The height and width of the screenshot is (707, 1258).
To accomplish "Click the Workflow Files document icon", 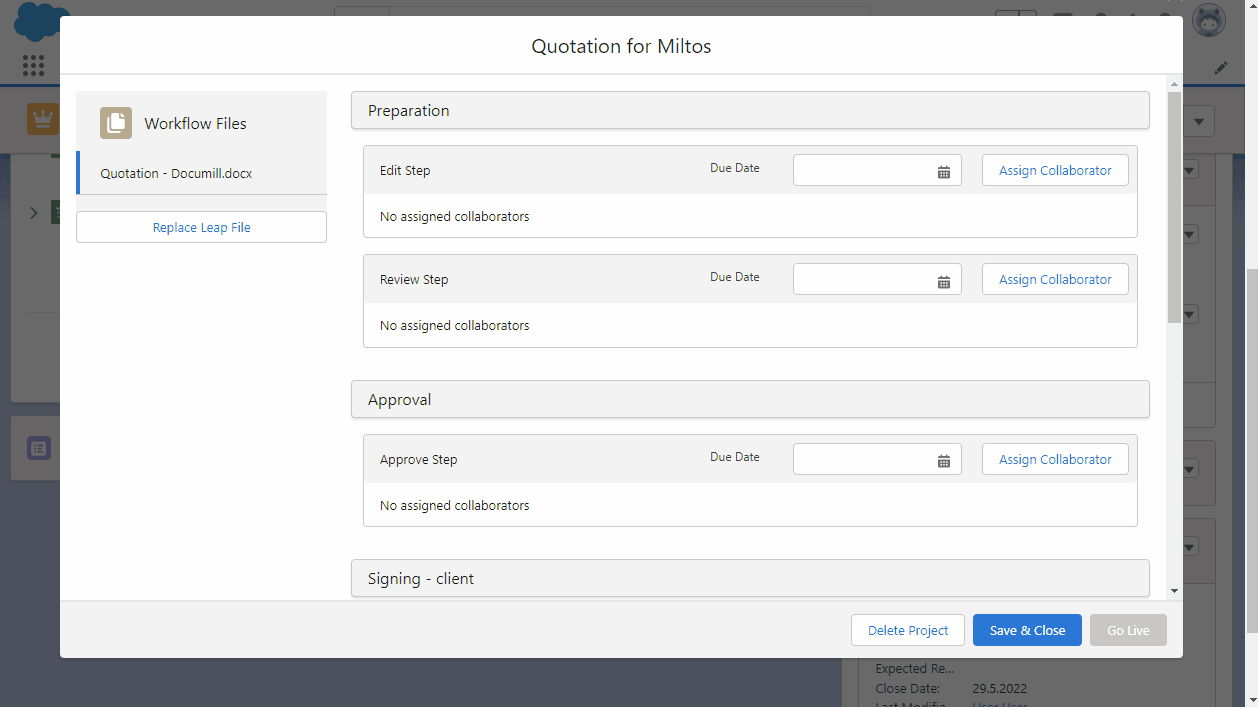I will (x=115, y=123).
